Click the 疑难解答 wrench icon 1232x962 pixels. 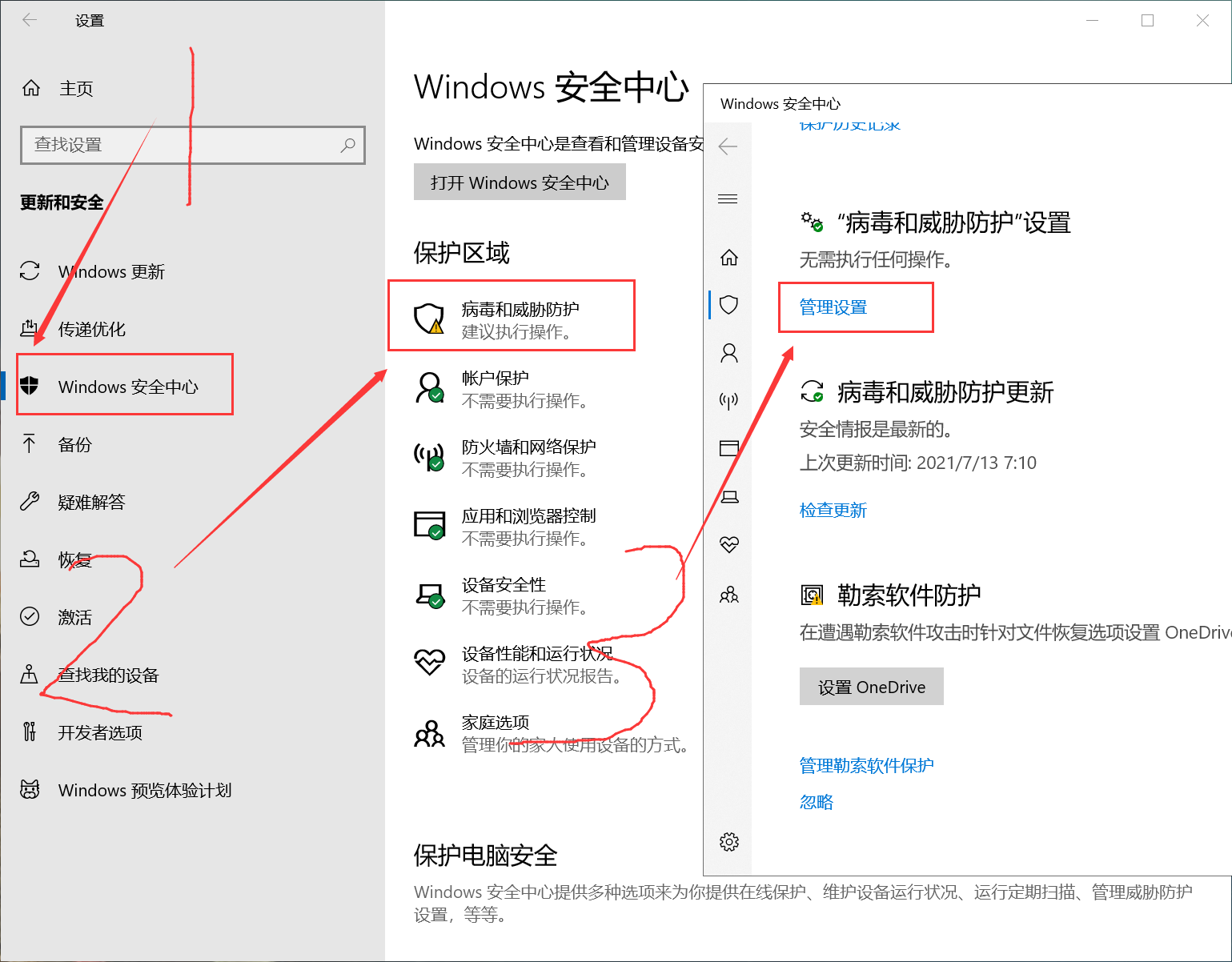point(30,501)
